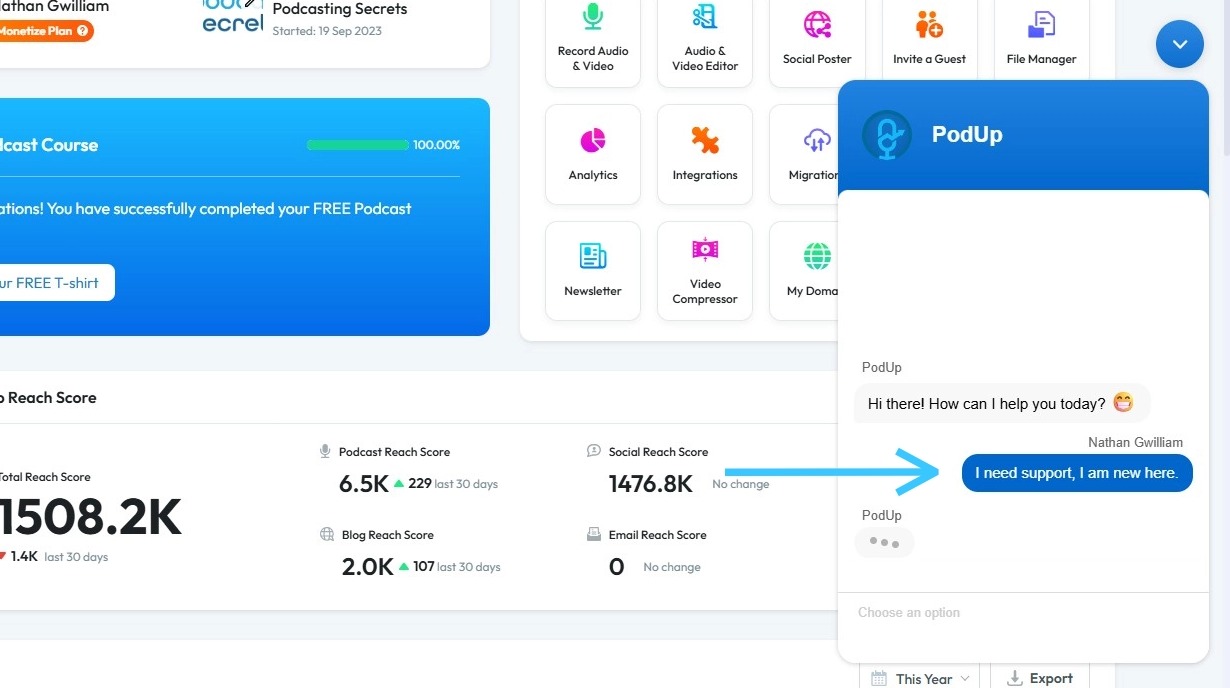Click the Monetize Plan badge
Viewport: 1230px width, 688px height.
tap(42, 31)
